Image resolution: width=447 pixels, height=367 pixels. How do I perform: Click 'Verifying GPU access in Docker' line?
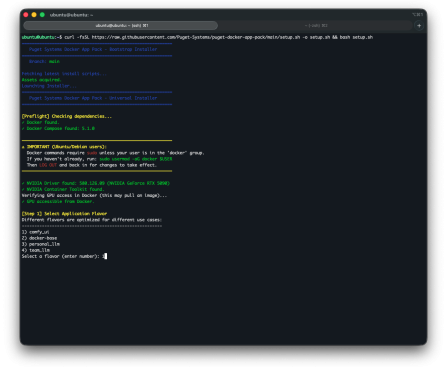tap(94, 195)
